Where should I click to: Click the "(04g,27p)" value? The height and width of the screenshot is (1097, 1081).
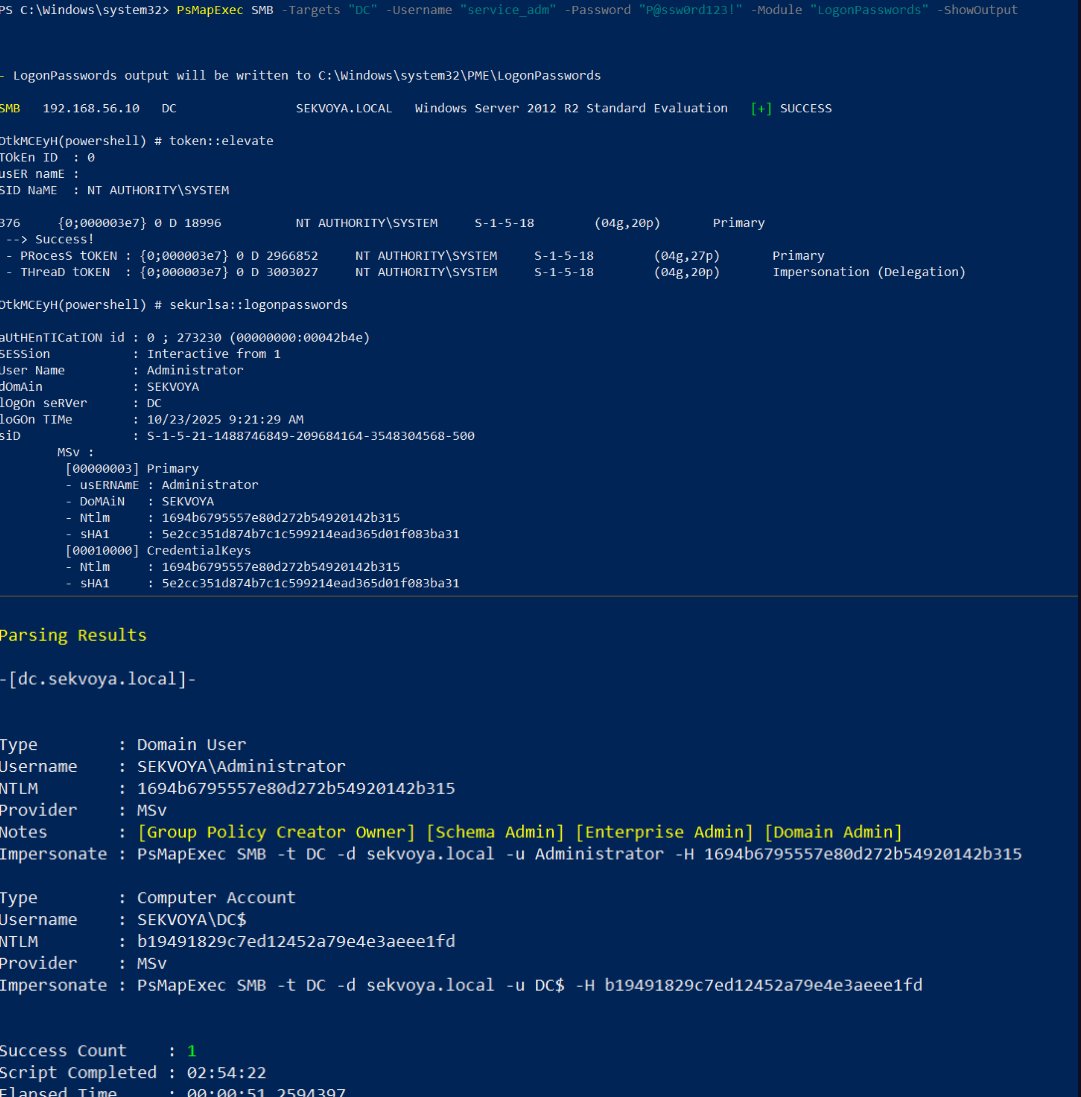point(686,256)
